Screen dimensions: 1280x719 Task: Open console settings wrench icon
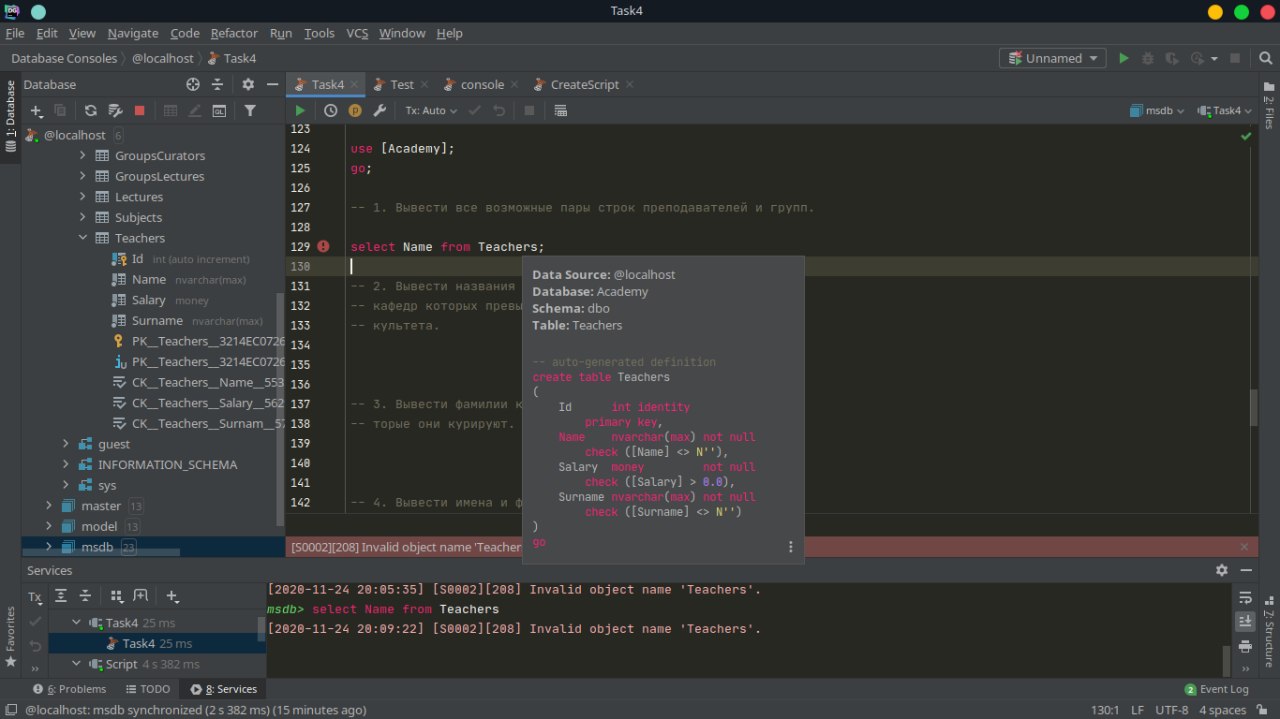click(380, 111)
